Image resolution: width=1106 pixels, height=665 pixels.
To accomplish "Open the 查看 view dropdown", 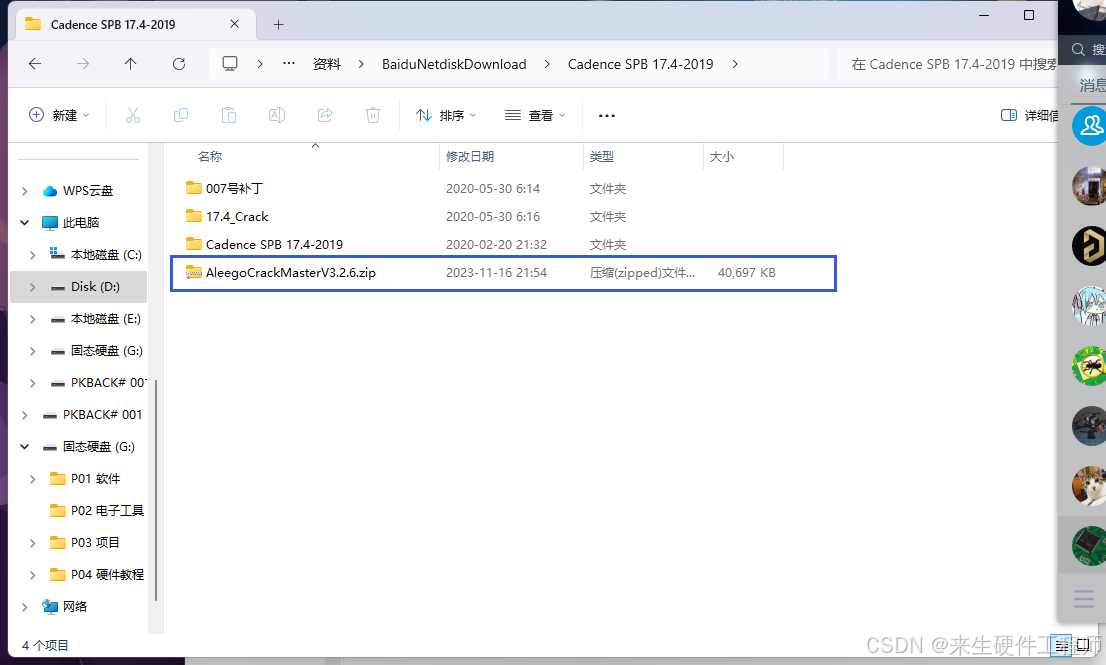I will [x=535, y=115].
